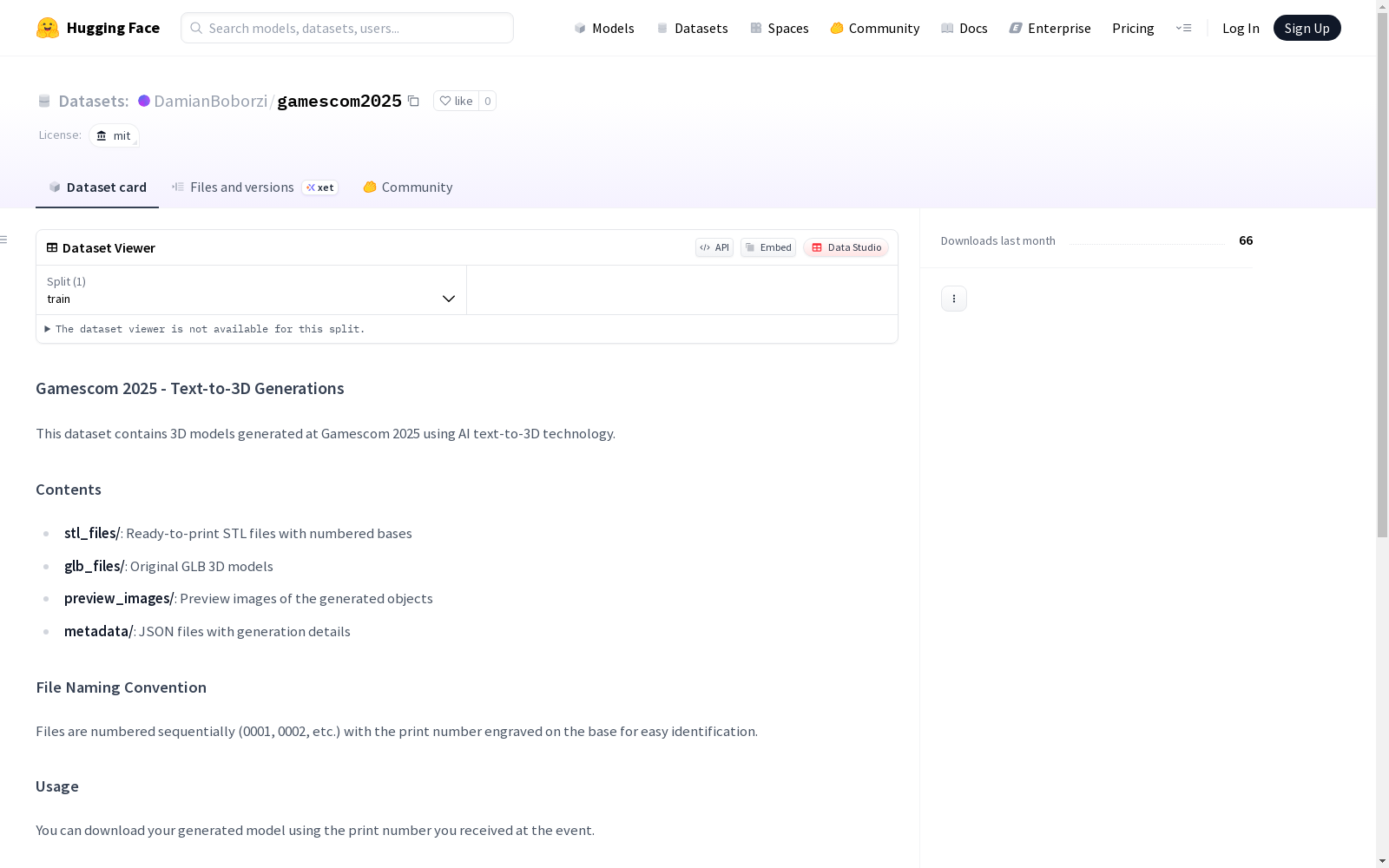Click the 'stl_files/' text
Image resolution: width=1389 pixels, height=868 pixels.
click(x=92, y=533)
